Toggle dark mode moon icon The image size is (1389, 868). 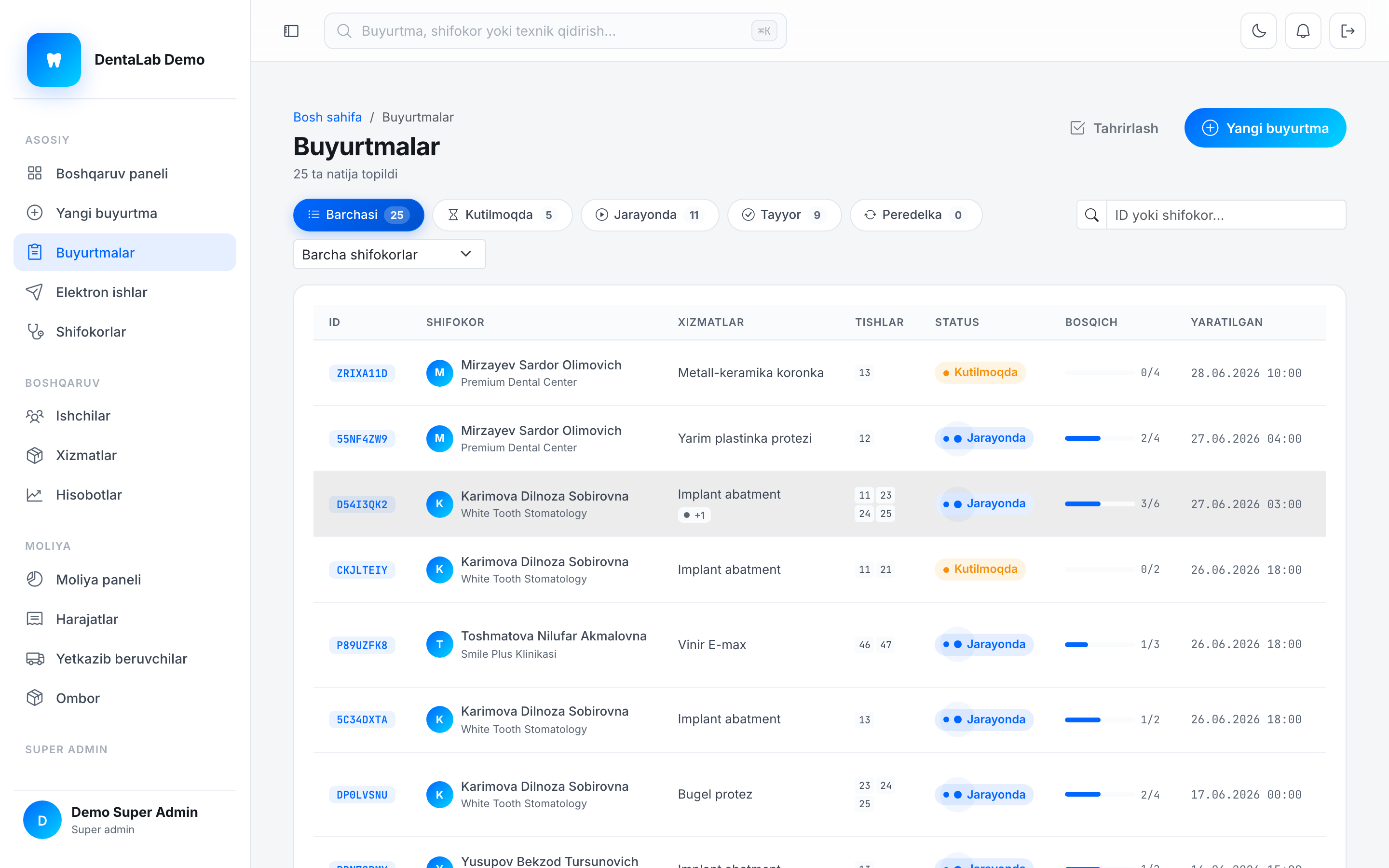pyautogui.click(x=1258, y=31)
